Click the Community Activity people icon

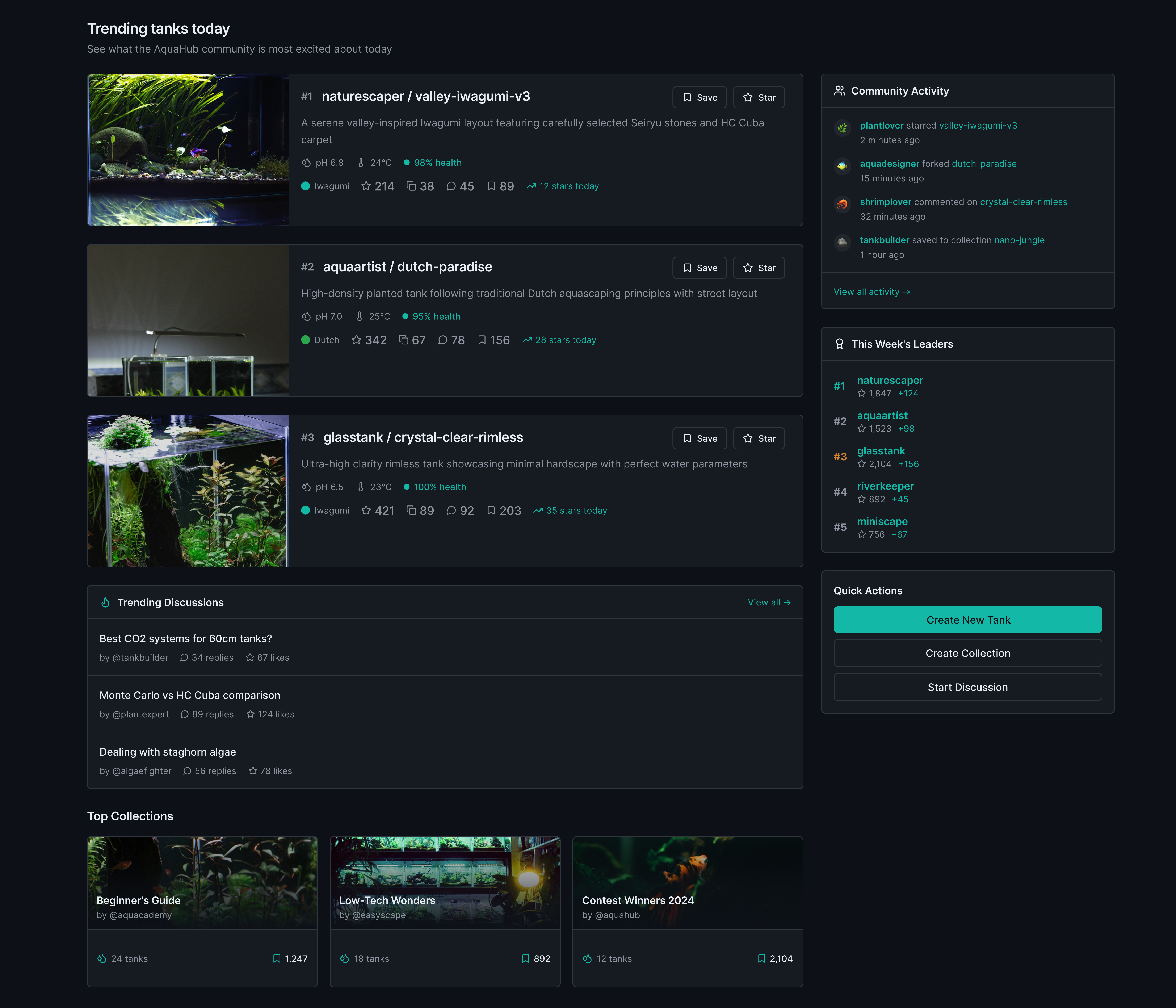839,91
